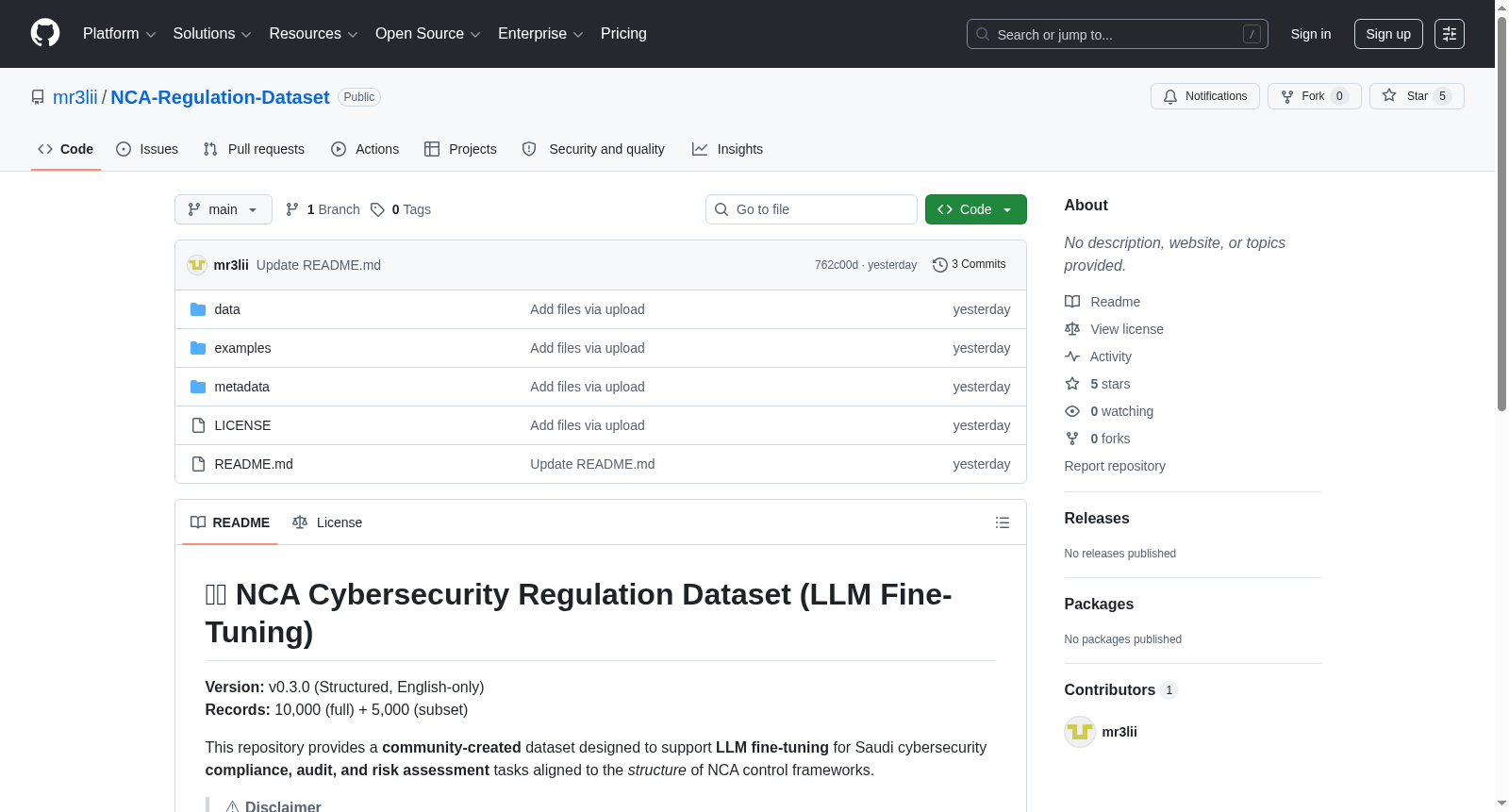Switch to the License tab in README panel

coord(327,522)
